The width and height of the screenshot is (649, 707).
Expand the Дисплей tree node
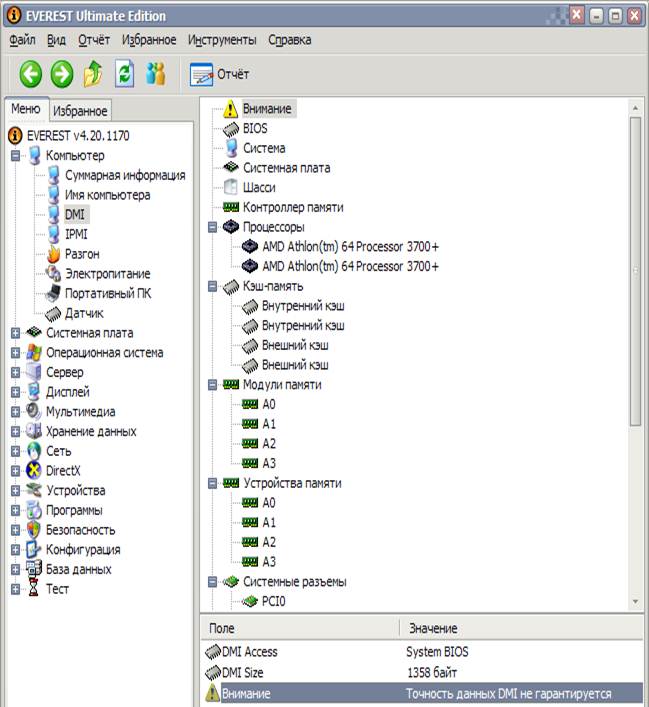tap(15, 392)
